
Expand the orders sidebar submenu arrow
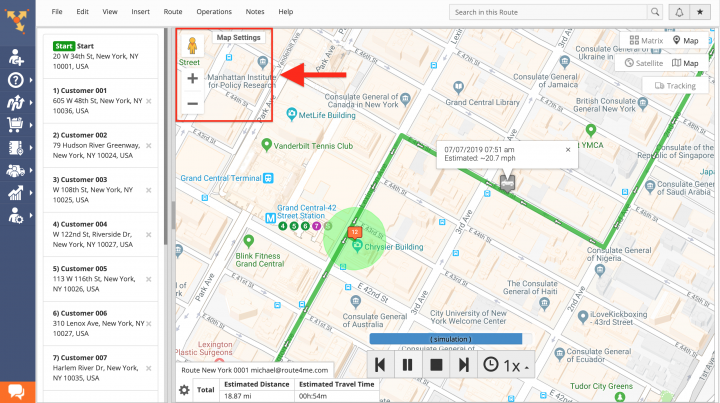31,125
